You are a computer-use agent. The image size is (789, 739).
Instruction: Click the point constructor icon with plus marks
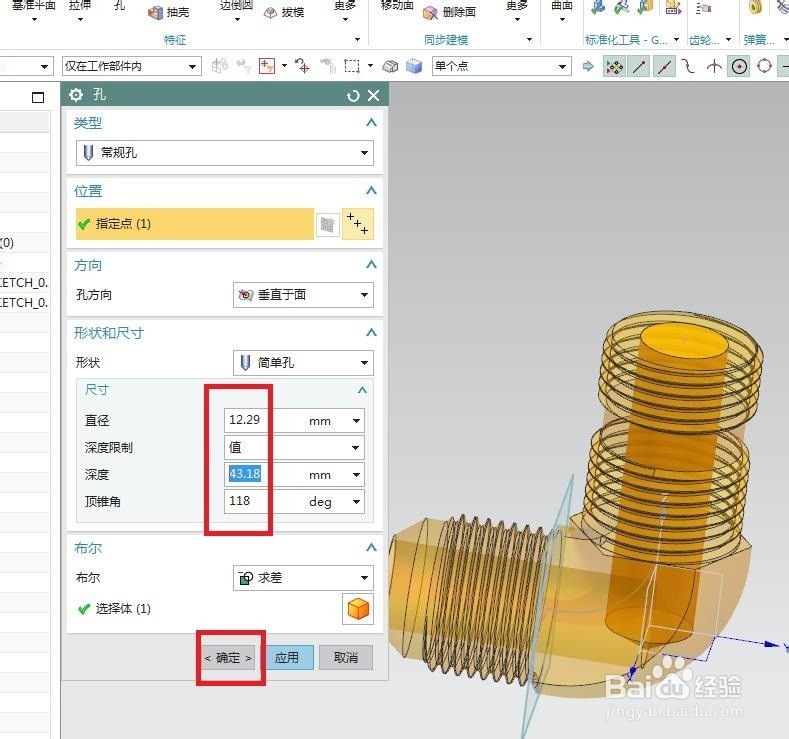358,223
